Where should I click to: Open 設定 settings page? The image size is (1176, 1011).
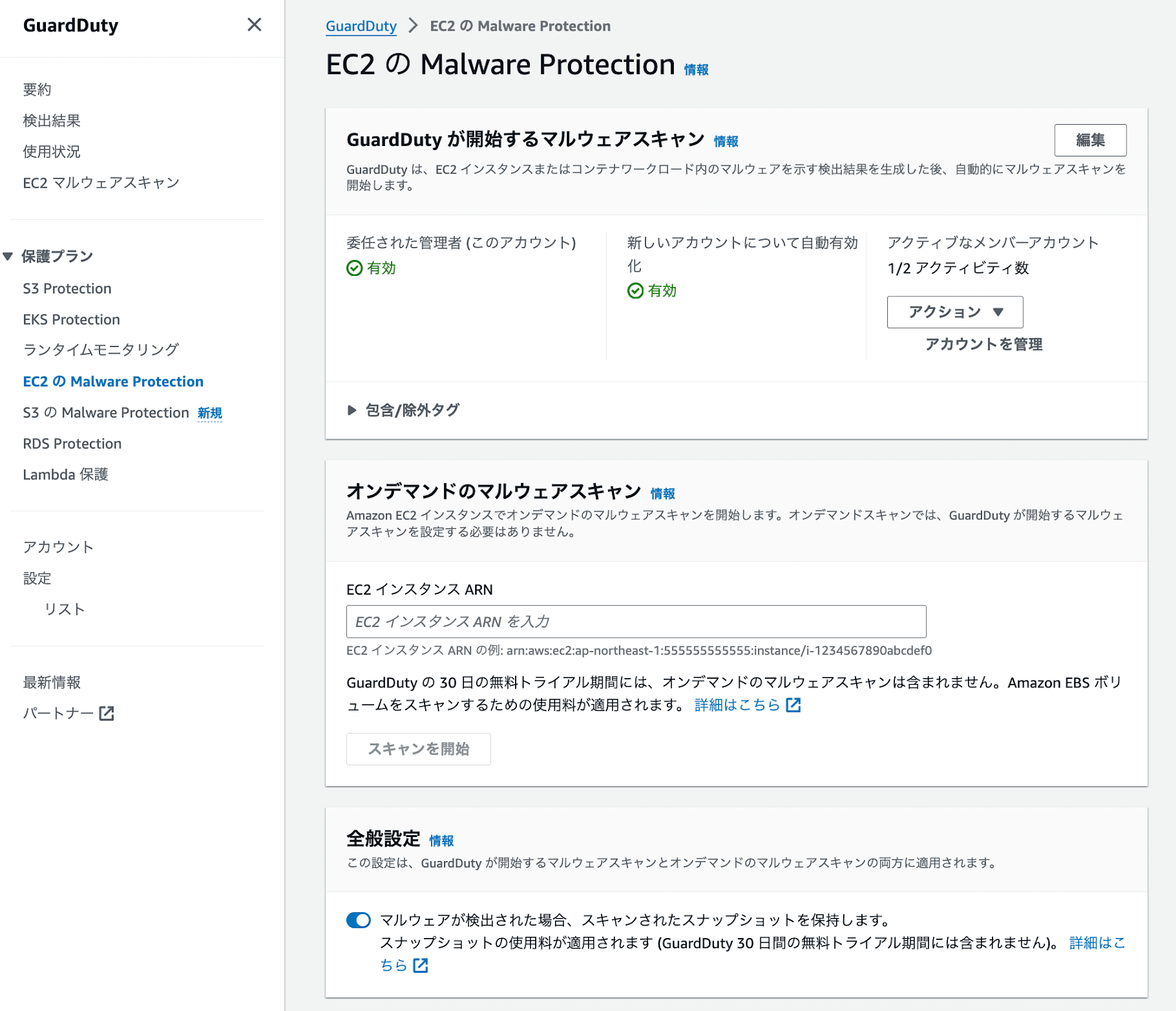[x=37, y=578]
